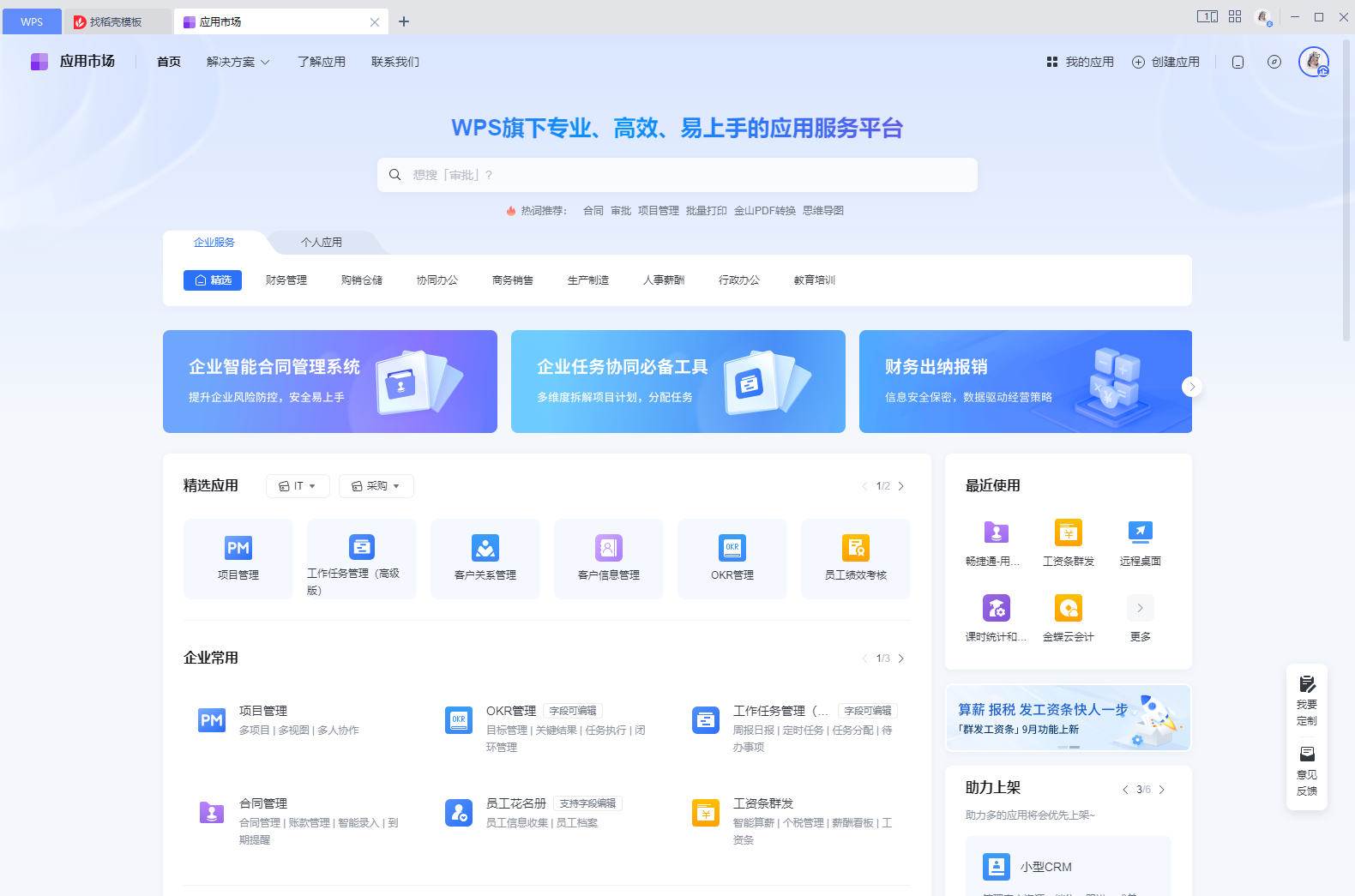Image resolution: width=1355 pixels, height=896 pixels.
Task: Go to next 助力上架 page
Action: (x=1162, y=790)
